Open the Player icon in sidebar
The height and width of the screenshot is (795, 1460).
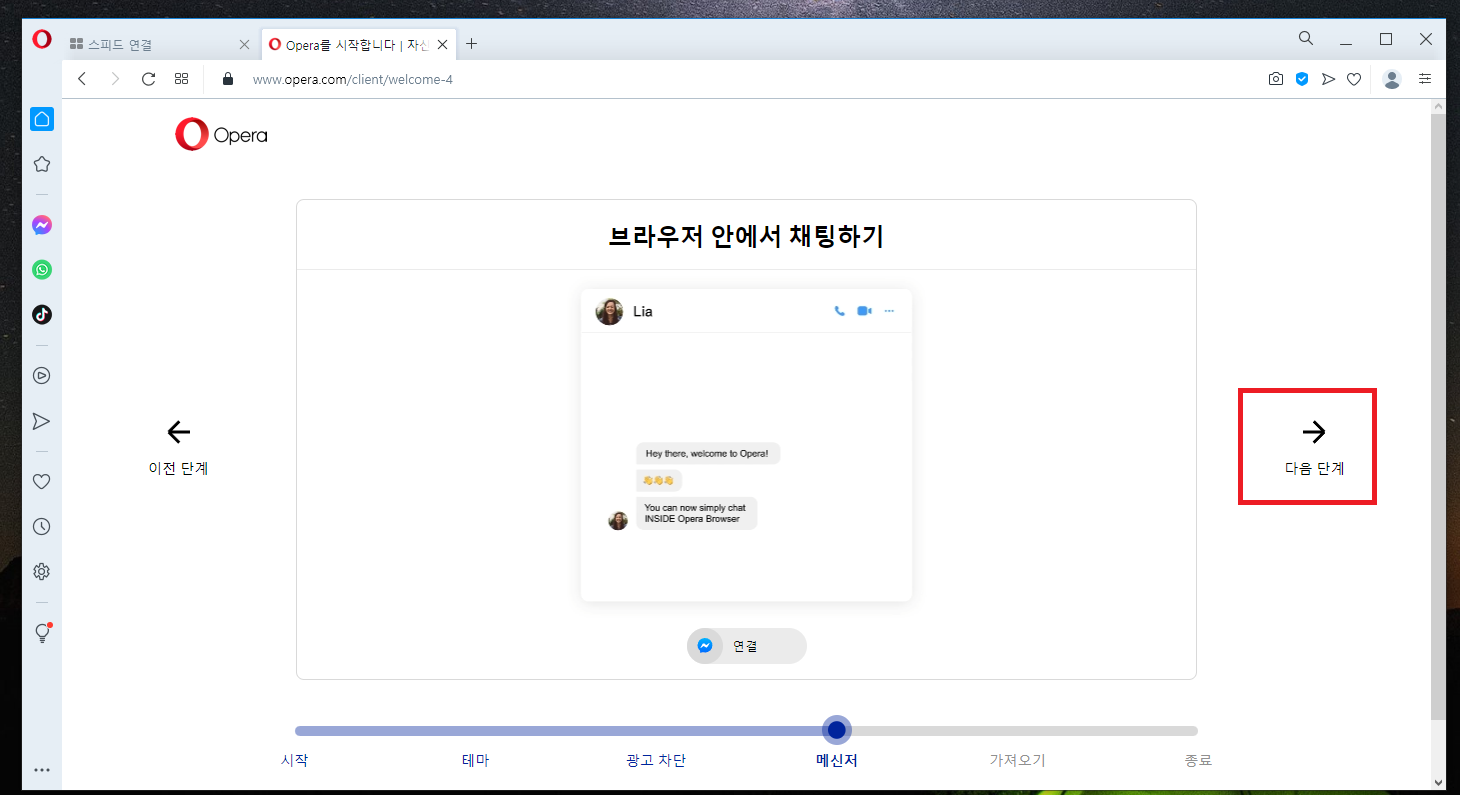42,376
